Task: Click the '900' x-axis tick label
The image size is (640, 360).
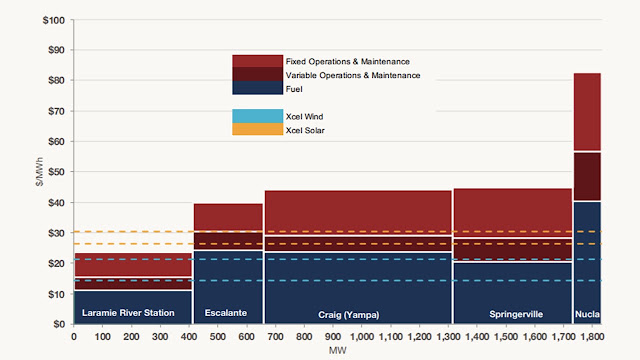Action: [333, 337]
